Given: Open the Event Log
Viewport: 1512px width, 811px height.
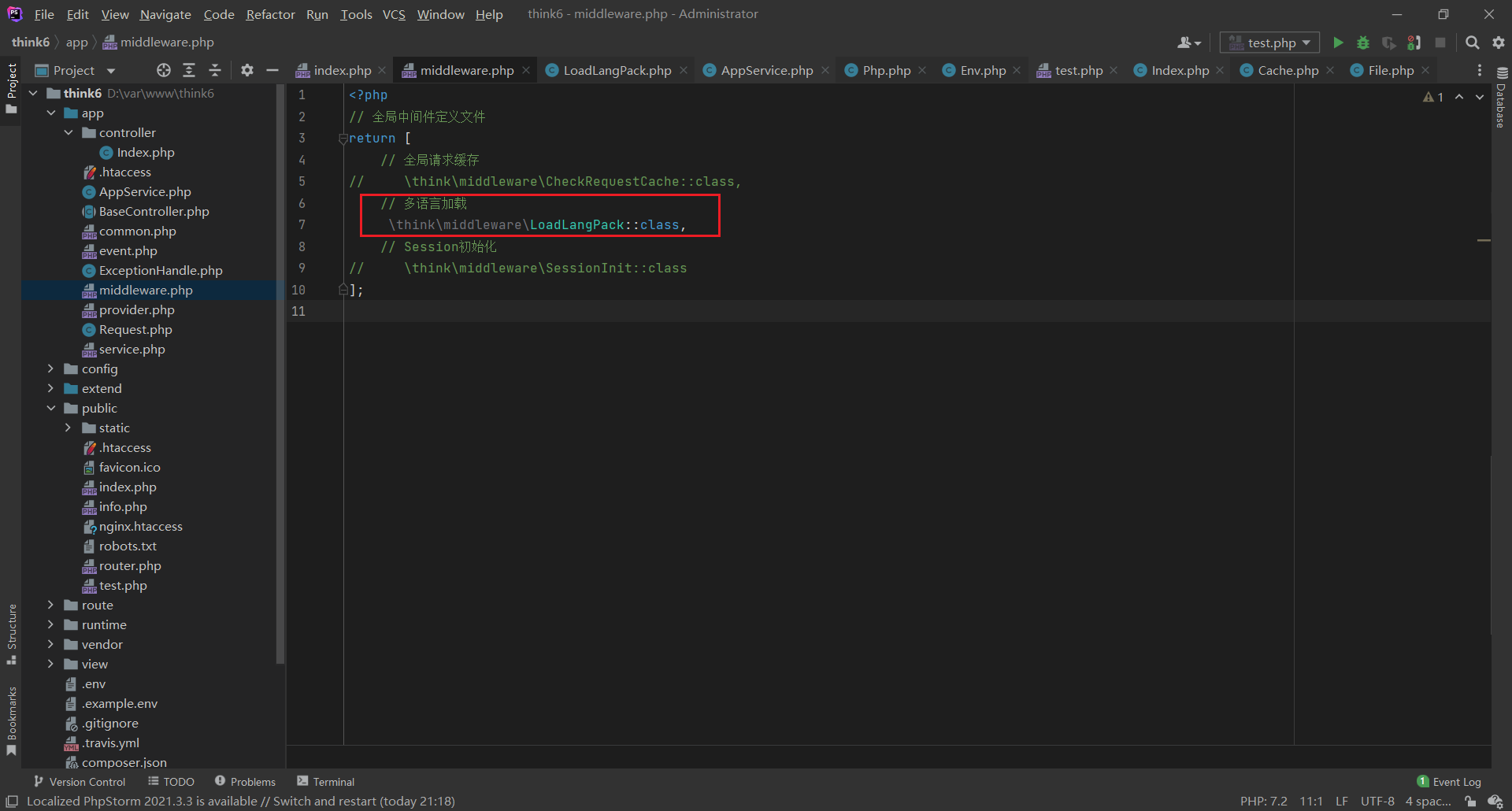Looking at the screenshot, I should 1449,782.
